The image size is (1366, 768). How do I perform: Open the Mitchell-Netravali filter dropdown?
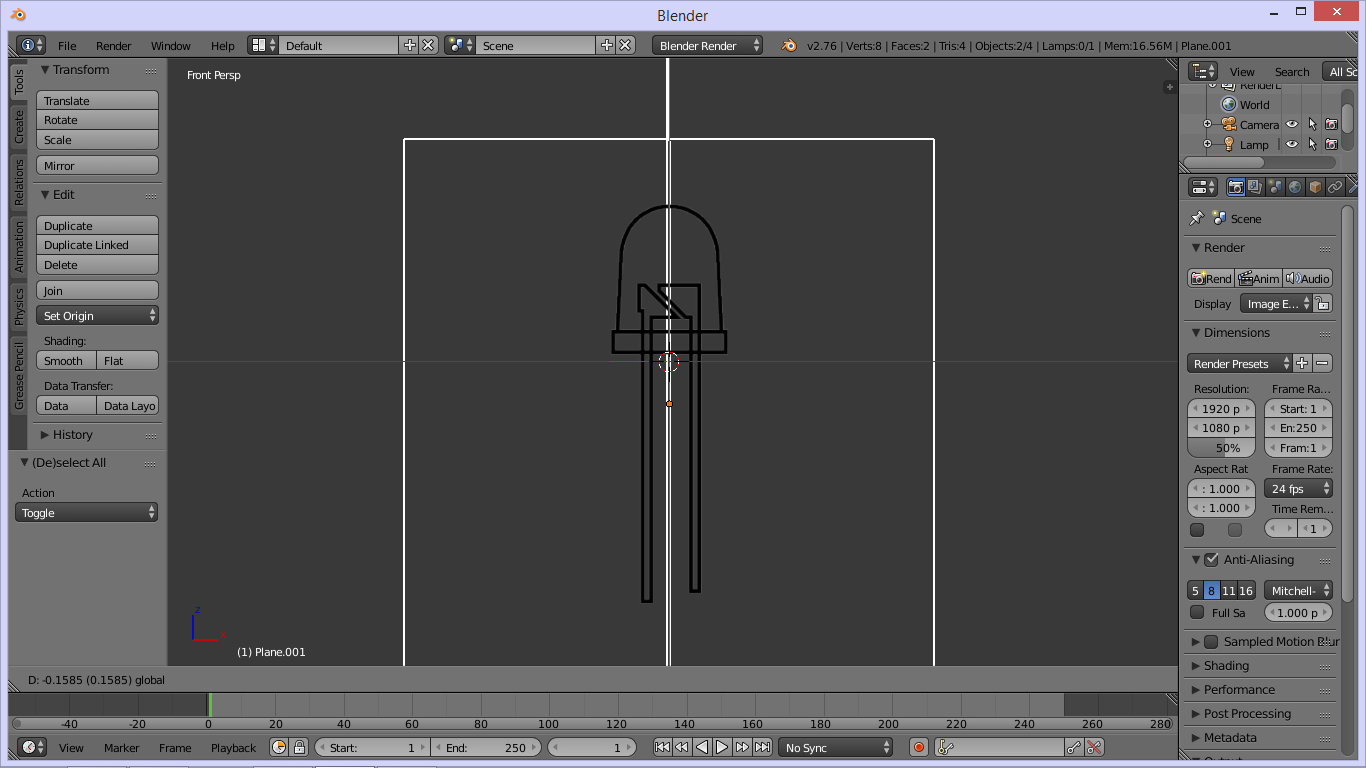point(1298,590)
